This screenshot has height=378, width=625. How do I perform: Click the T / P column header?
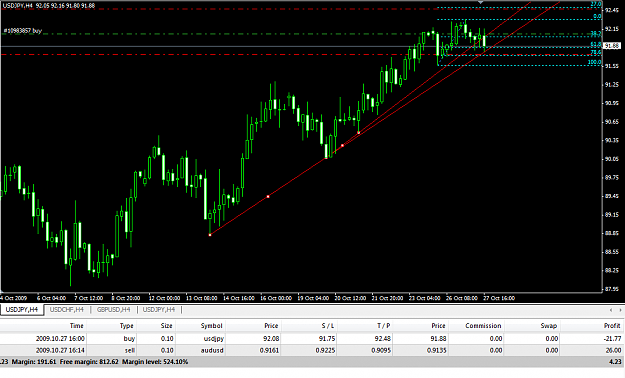click(x=383, y=326)
